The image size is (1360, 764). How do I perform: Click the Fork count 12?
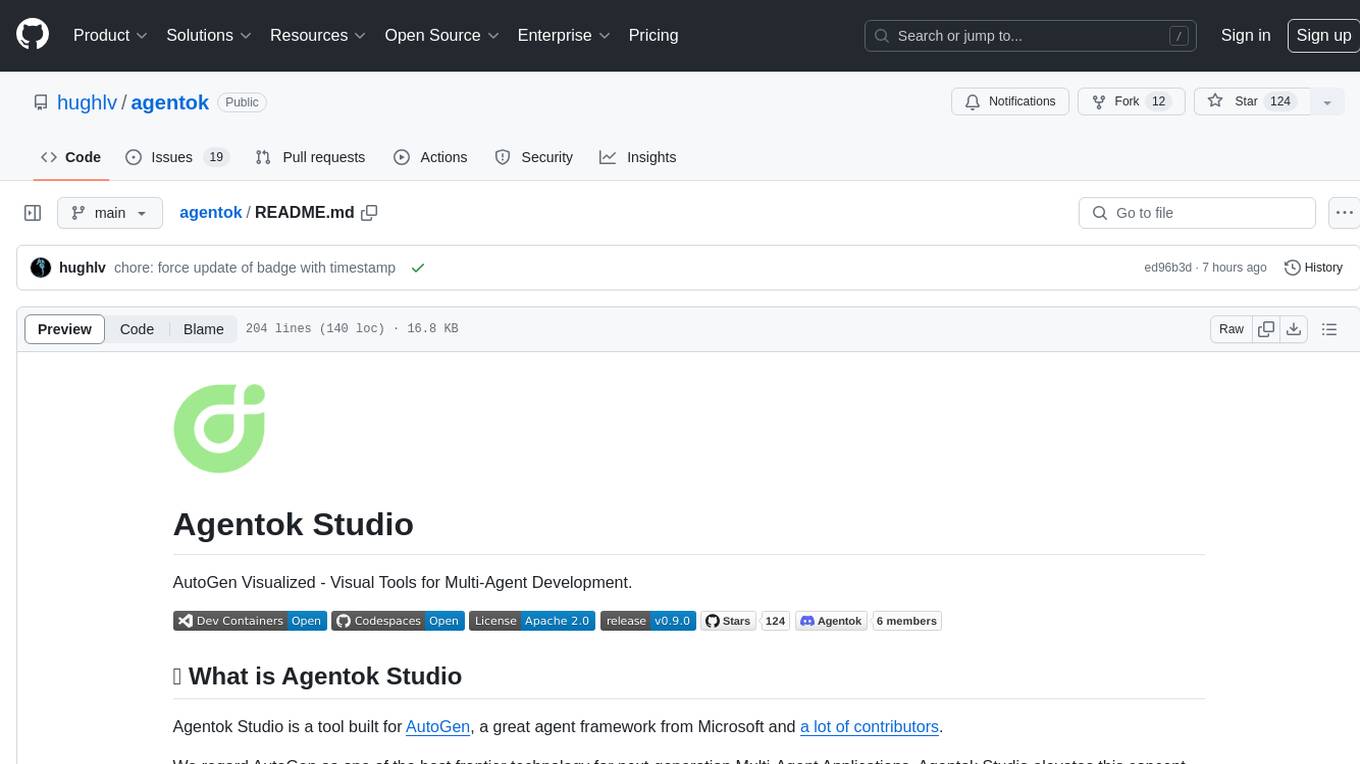1159,102
